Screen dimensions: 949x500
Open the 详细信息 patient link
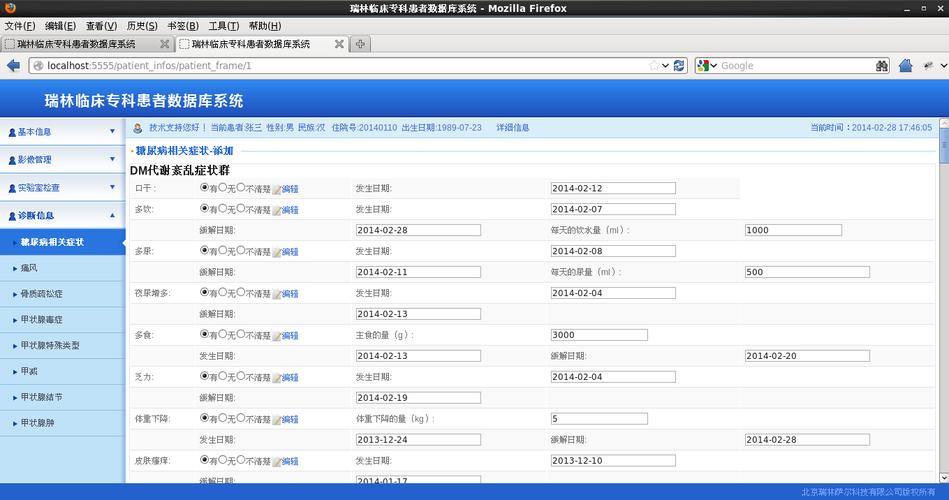[x=513, y=128]
